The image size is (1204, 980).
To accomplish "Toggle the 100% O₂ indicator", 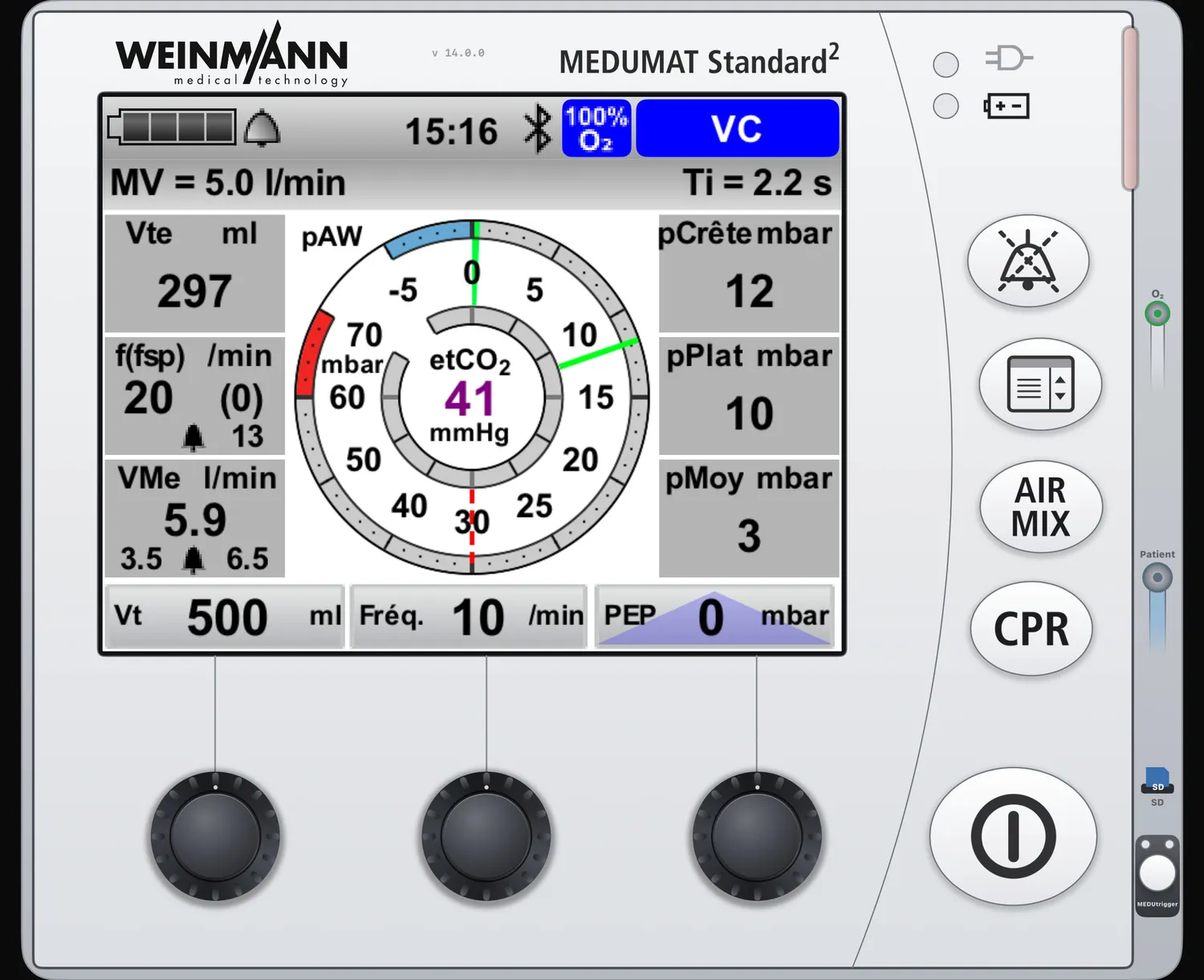I will coord(596,128).
